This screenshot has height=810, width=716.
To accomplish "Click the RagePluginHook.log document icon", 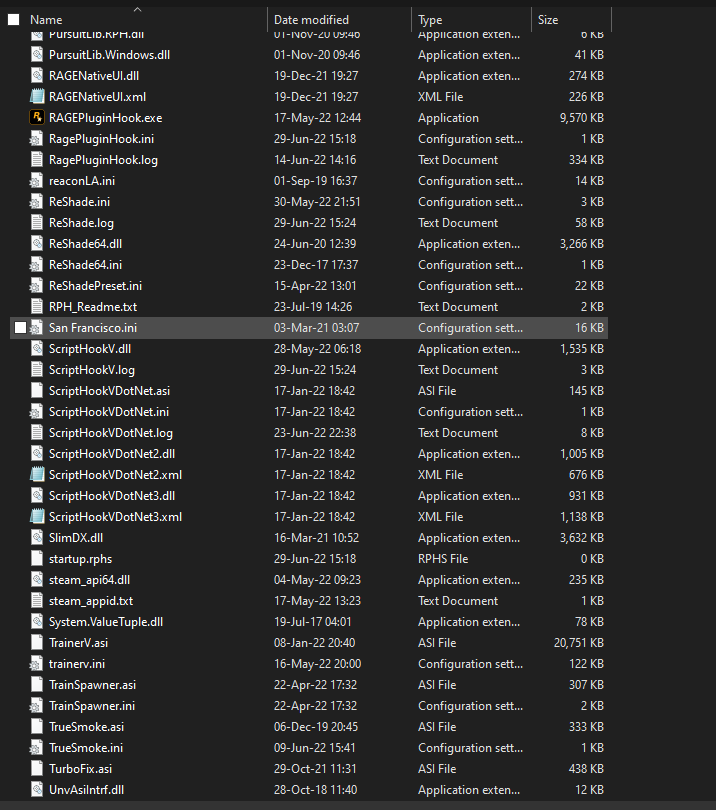I will pos(37,160).
